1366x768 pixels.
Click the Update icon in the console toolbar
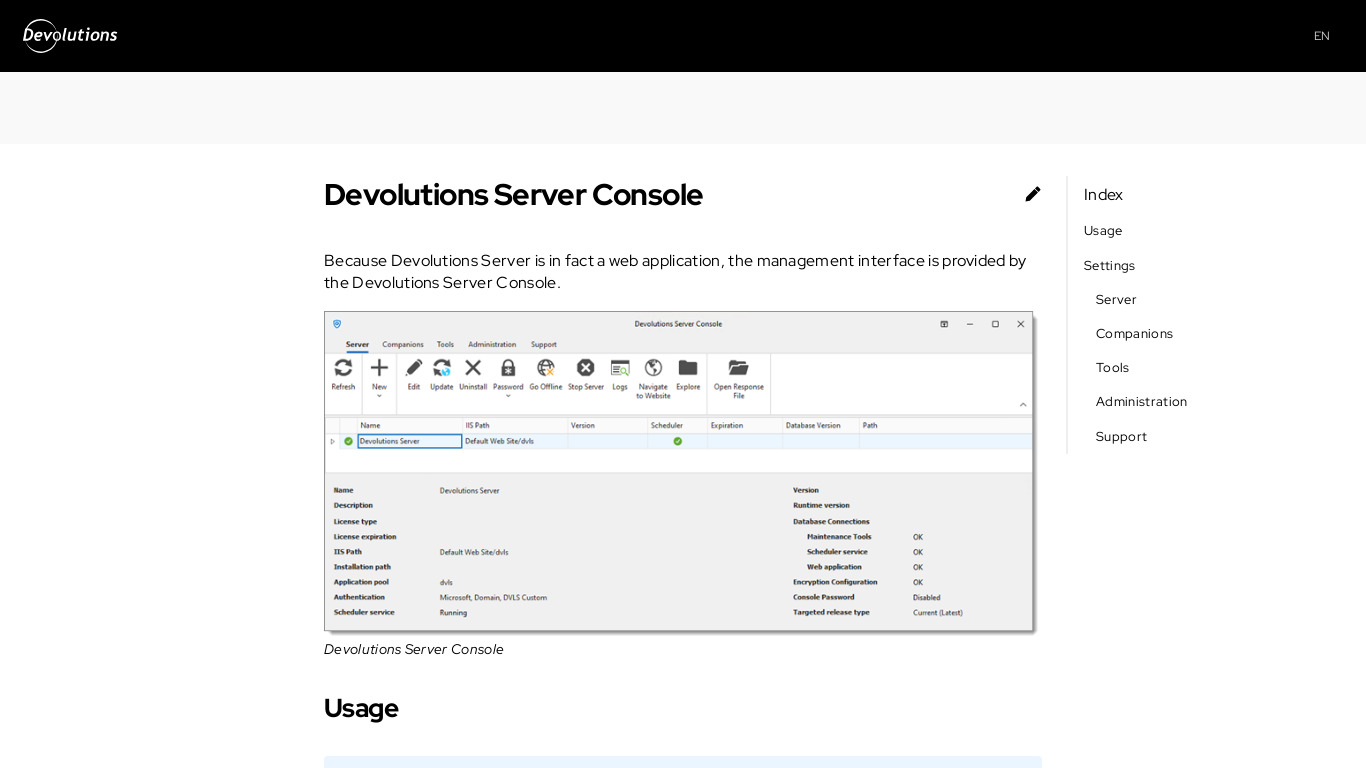442,368
